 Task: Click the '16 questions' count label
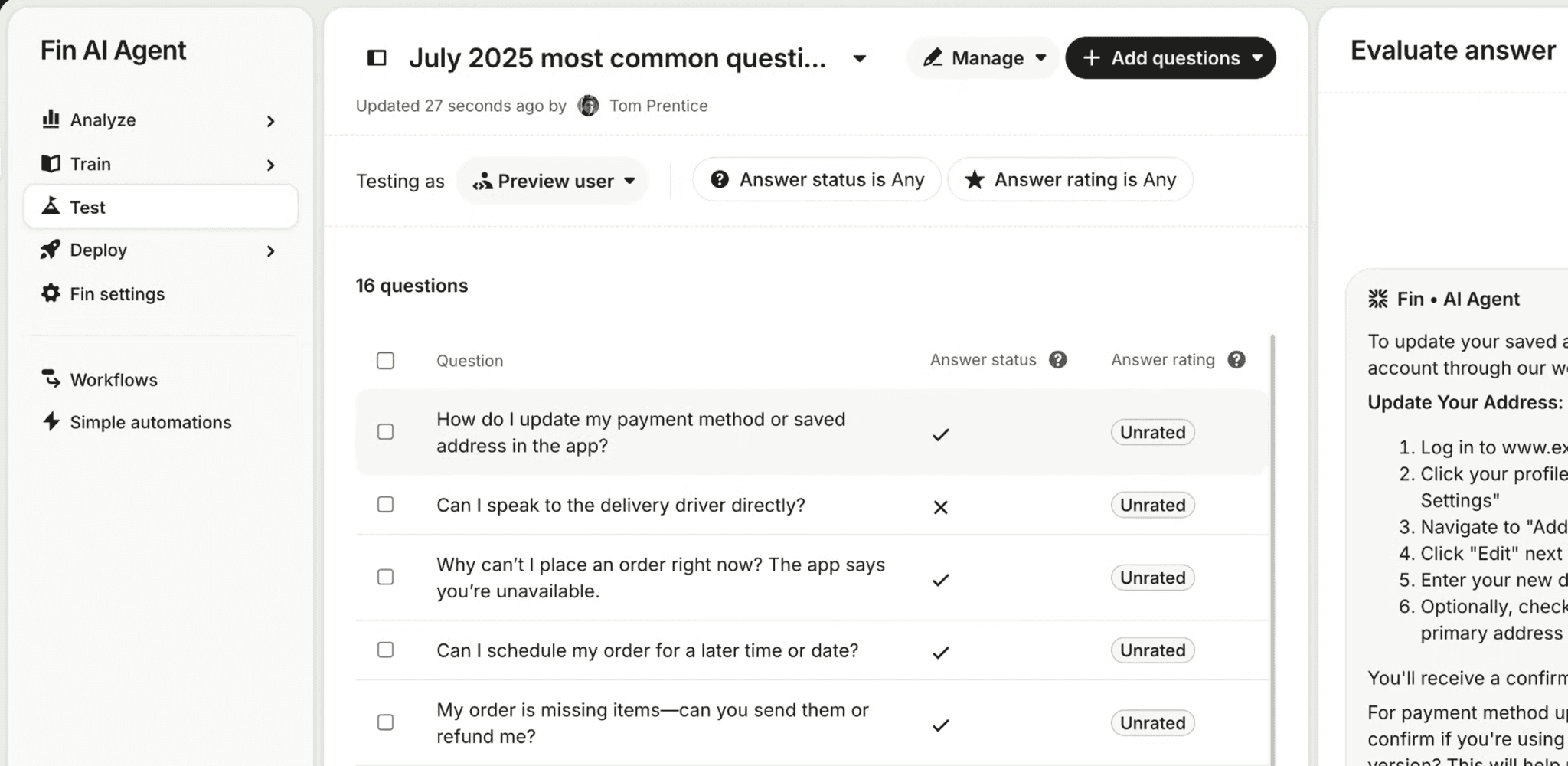412,286
